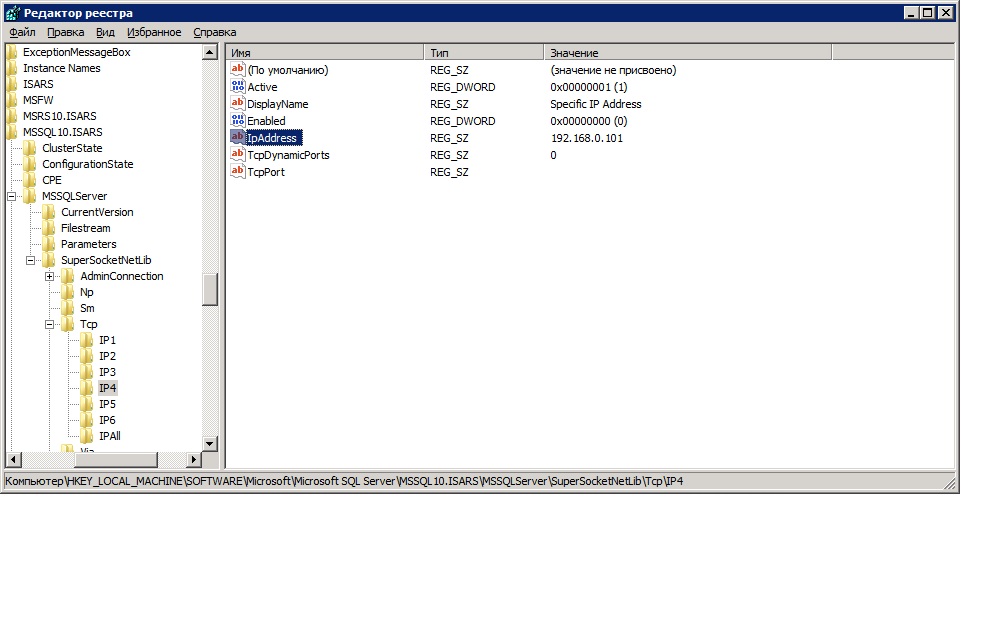Image resolution: width=1008 pixels, height=630 pixels.
Task: Click the DWORD icon of Enabled value
Action: point(238,120)
